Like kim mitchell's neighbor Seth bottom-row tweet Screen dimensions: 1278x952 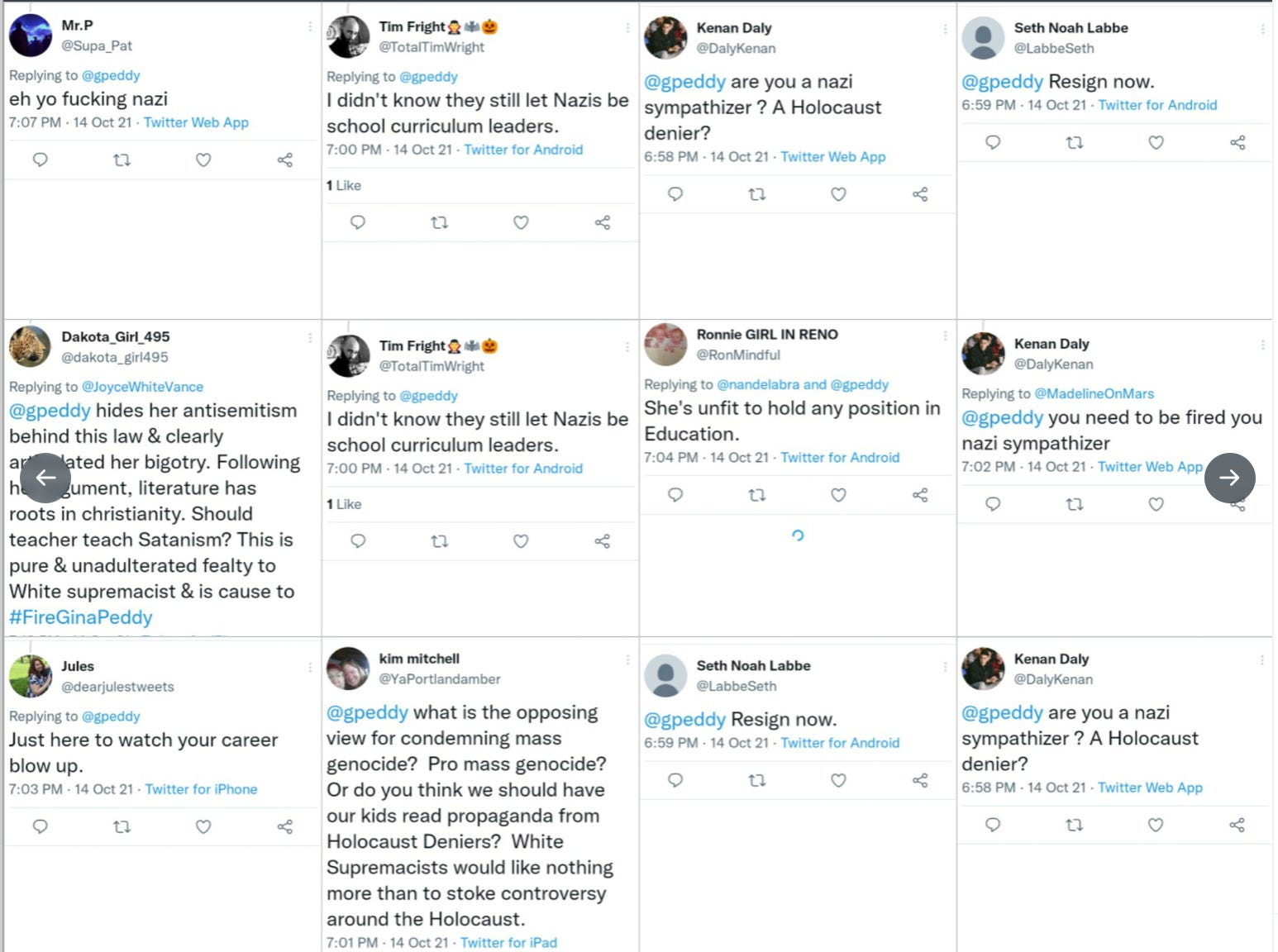coord(838,780)
